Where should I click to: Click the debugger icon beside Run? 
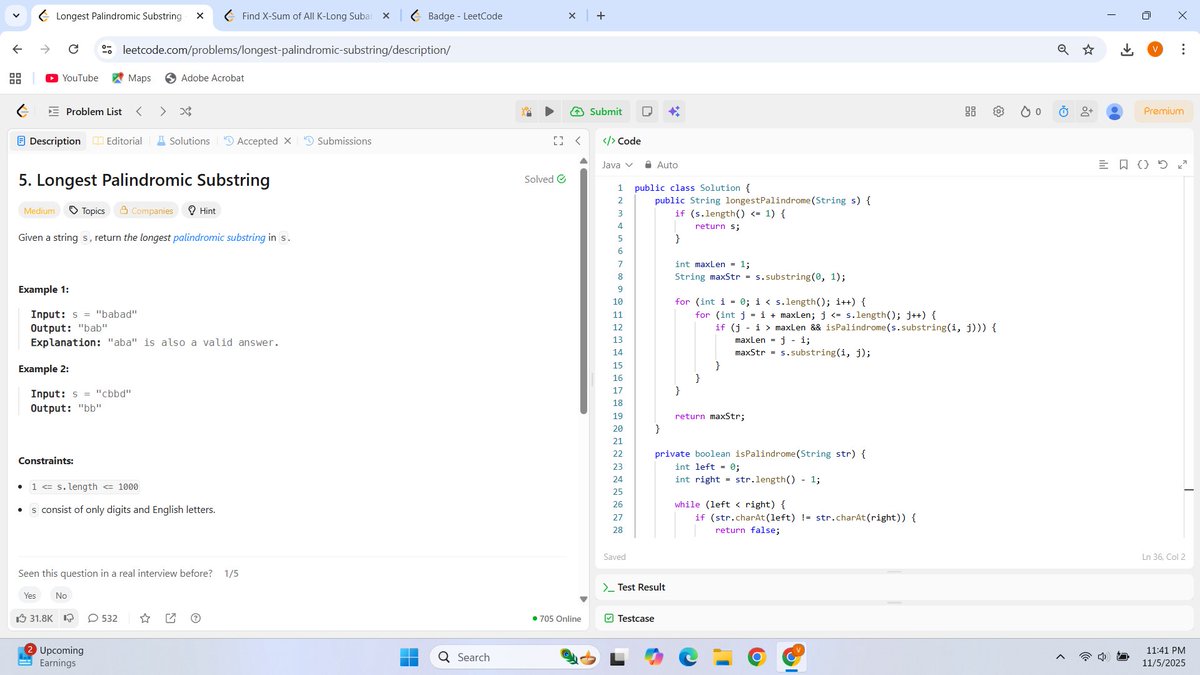[x=527, y=111]
